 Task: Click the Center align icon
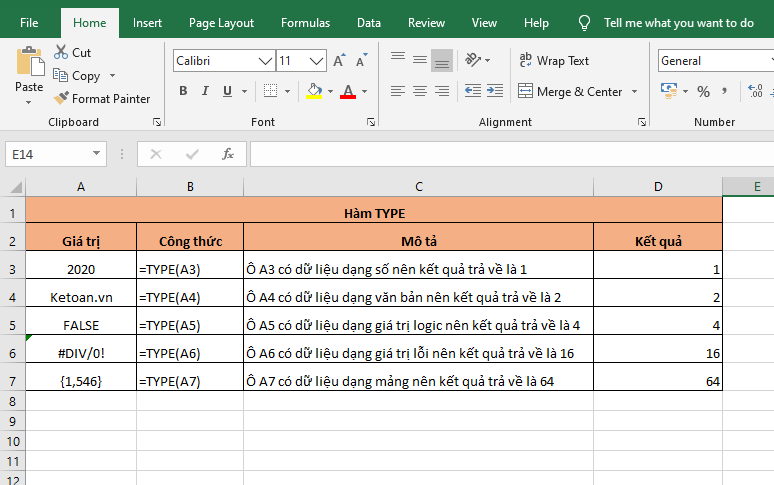(x=419, y=92)
